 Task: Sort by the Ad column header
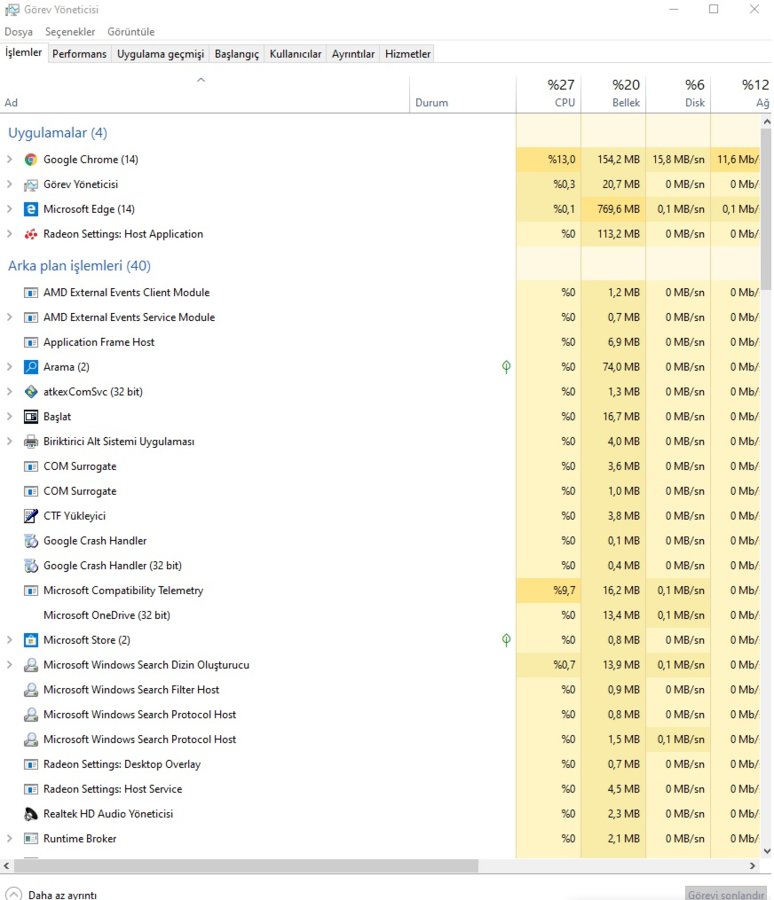pos(204,94)
